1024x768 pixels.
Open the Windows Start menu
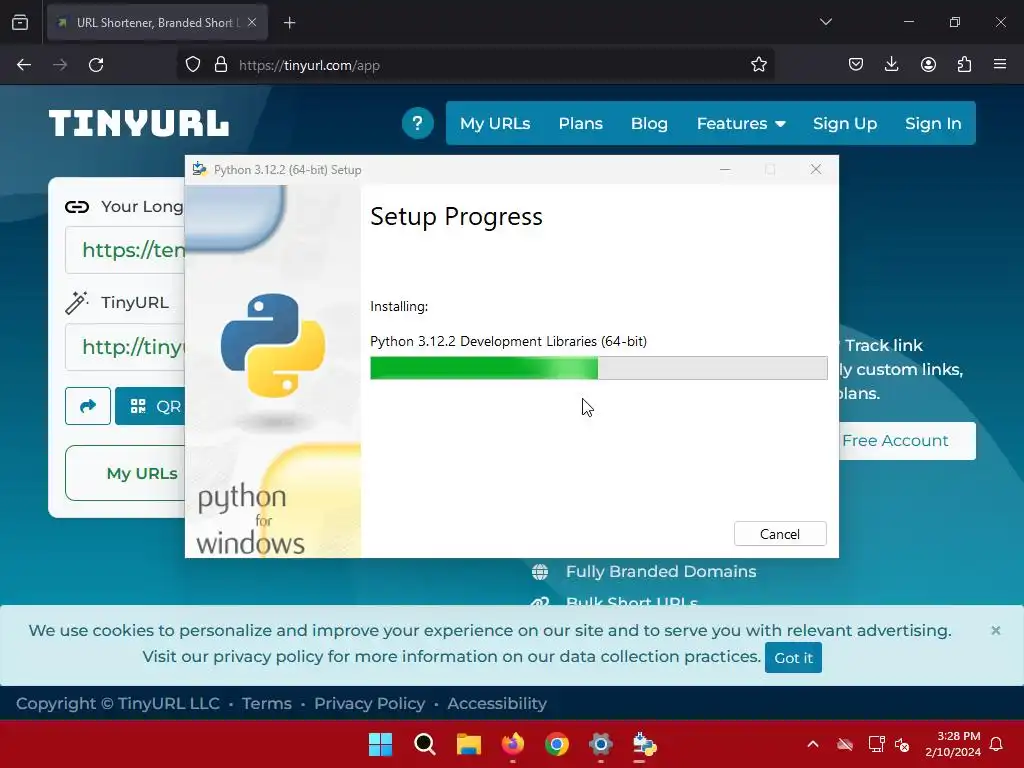pos(381,744)
